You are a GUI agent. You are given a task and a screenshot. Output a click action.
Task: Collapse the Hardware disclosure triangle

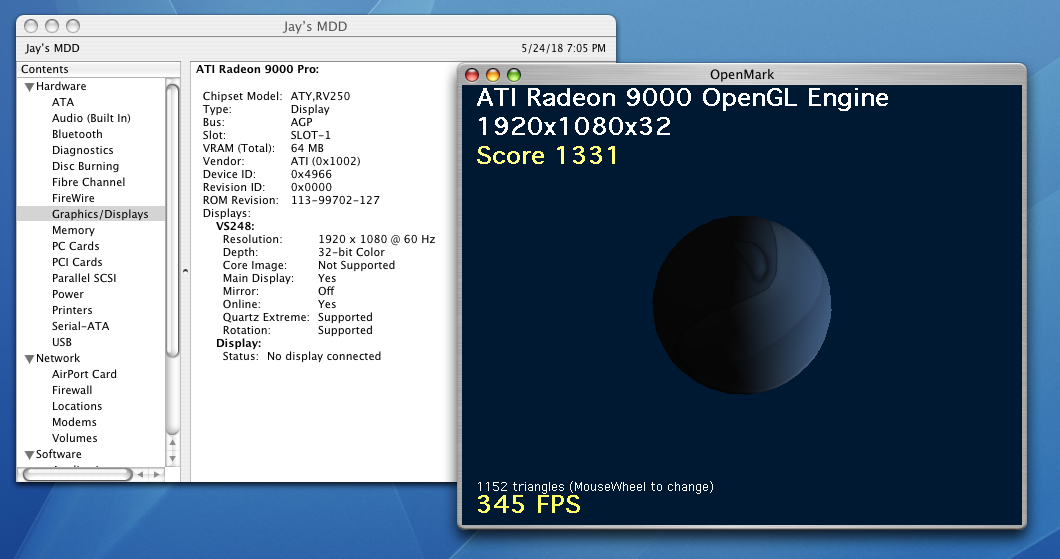[29, 87]
